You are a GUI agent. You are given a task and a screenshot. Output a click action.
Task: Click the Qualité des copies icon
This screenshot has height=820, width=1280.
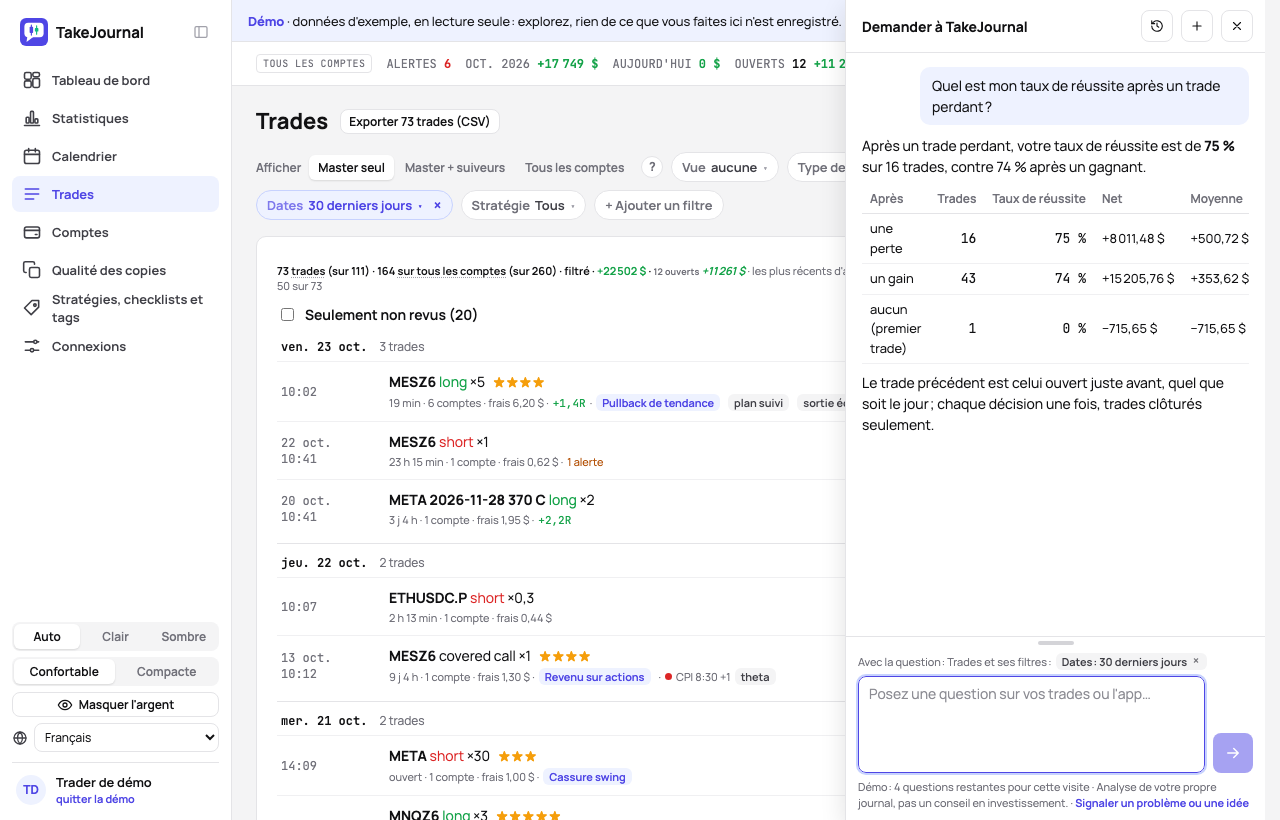click(32, 270)
